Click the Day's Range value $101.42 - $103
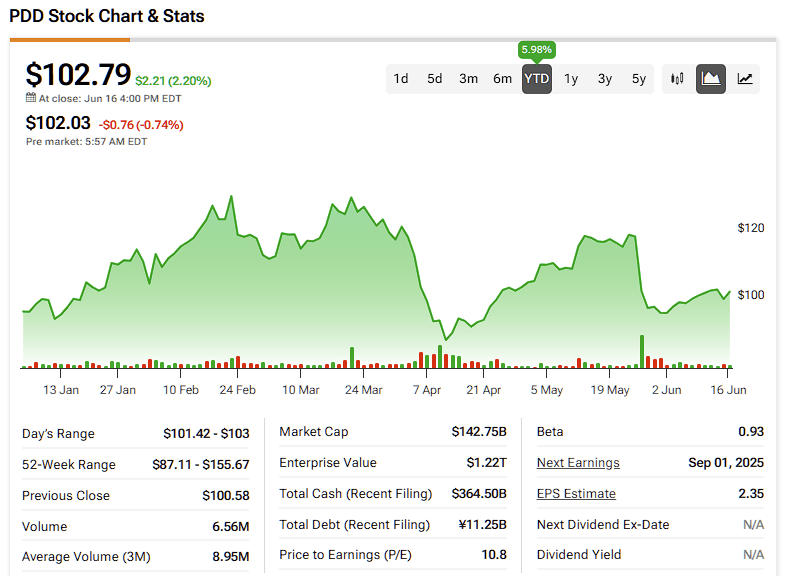The image size is (790, 576). [206, 434]
